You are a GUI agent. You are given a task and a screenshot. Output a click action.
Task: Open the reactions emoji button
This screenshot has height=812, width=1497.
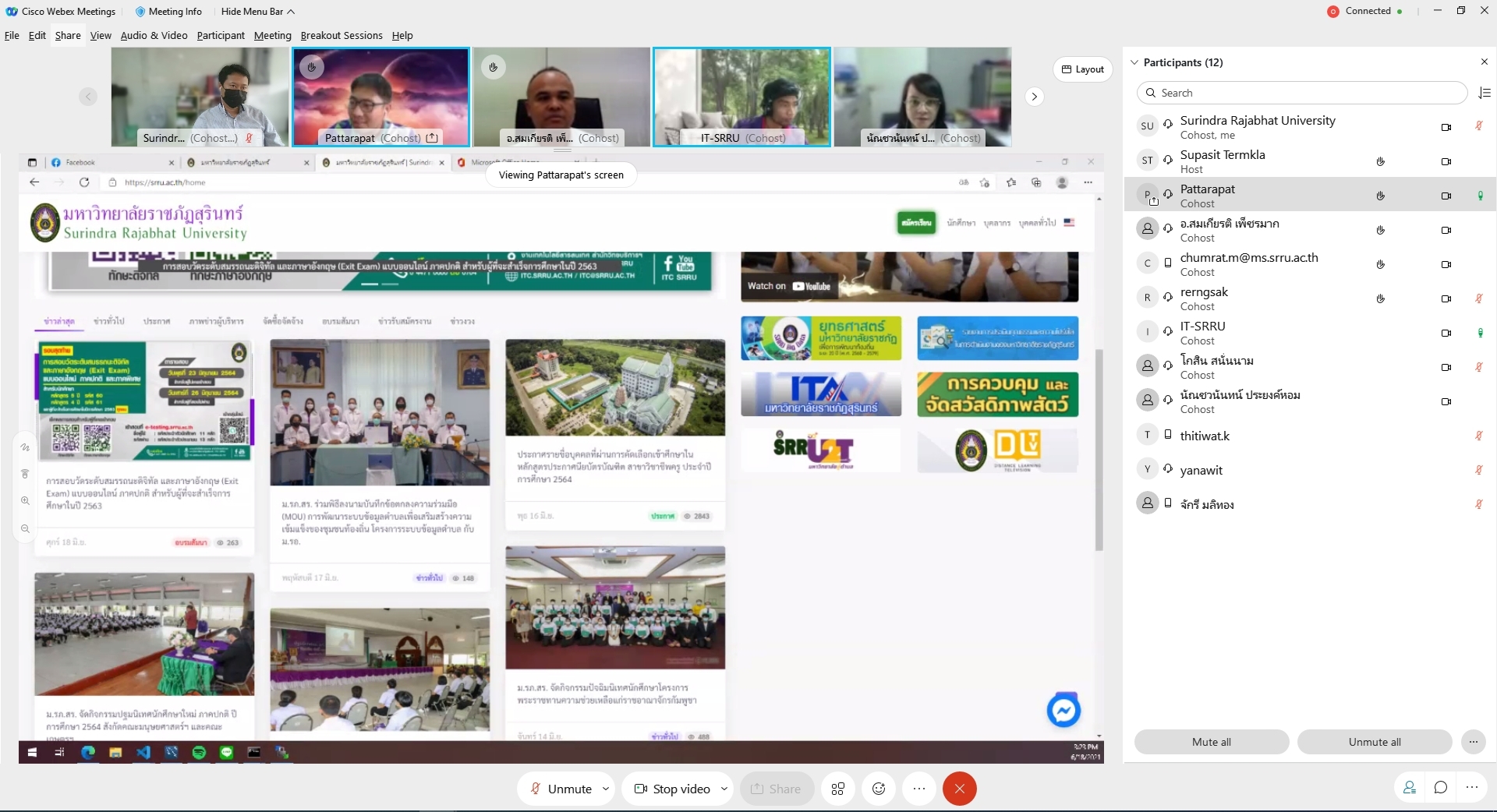879,789
